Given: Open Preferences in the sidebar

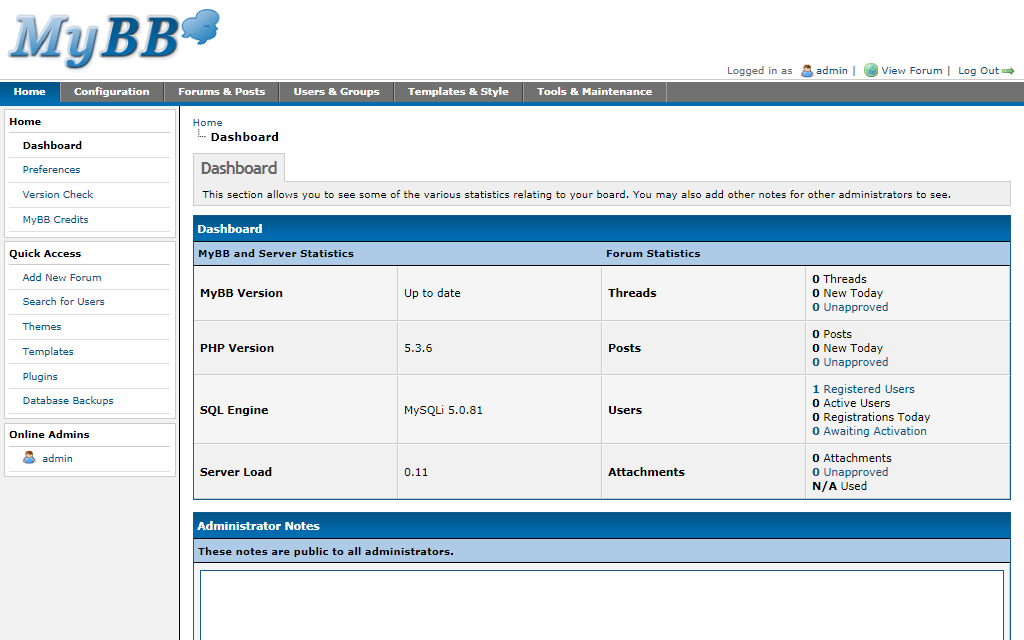Looking at the screenshot, I should pyautogui.click(x=51, y=170).
